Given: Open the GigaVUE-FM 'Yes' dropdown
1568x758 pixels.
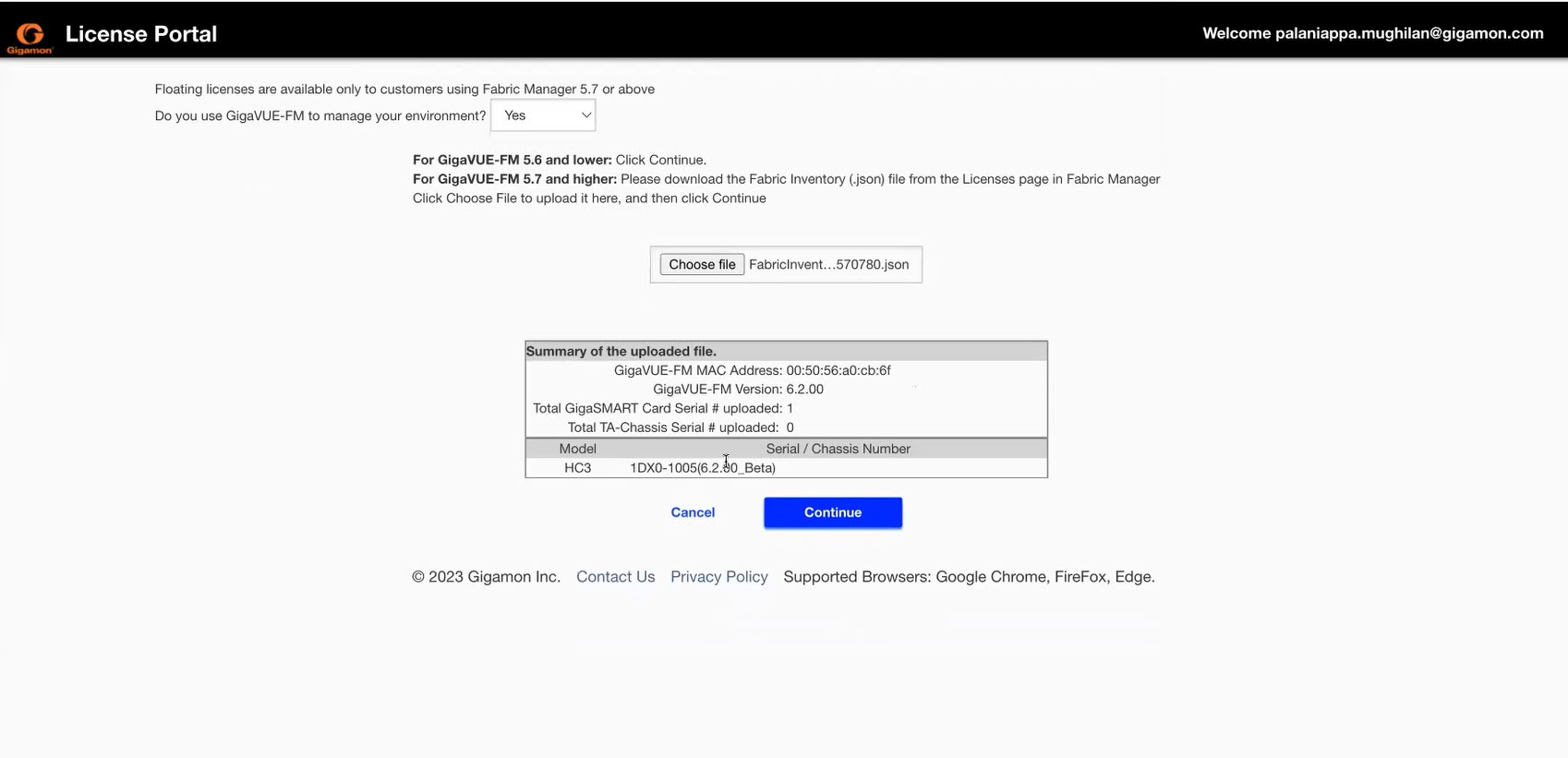Looking at the screenshot, I should coord(543,115).
